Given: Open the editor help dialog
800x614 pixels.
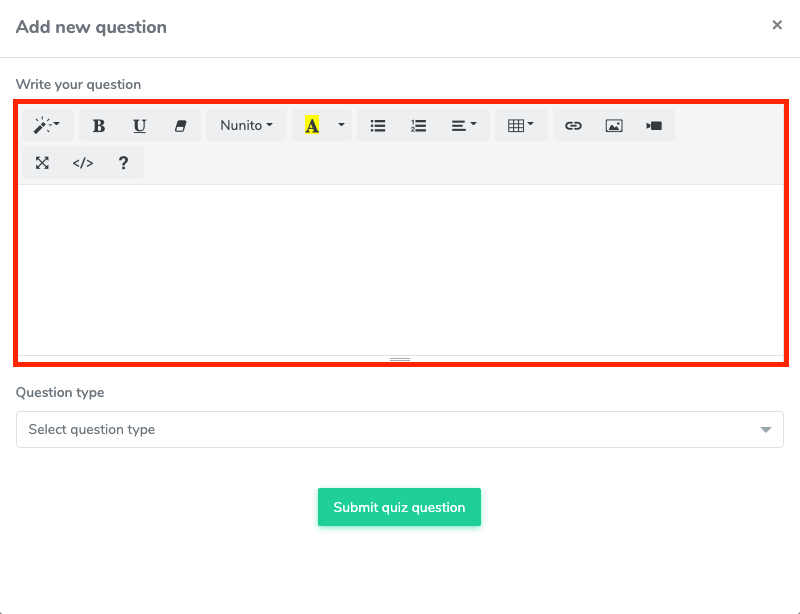Looking at the screenshot, I should [123, 162].
